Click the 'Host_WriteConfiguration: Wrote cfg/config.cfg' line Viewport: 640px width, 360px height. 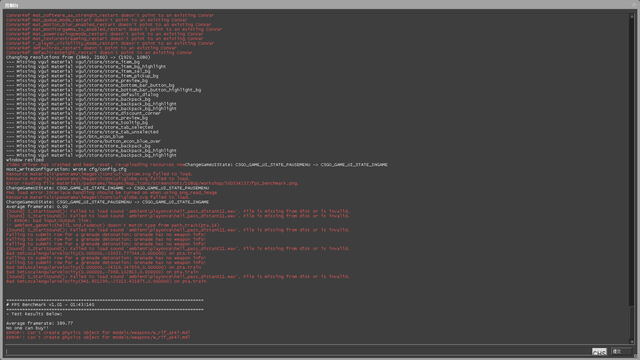[x=66, y=169]
